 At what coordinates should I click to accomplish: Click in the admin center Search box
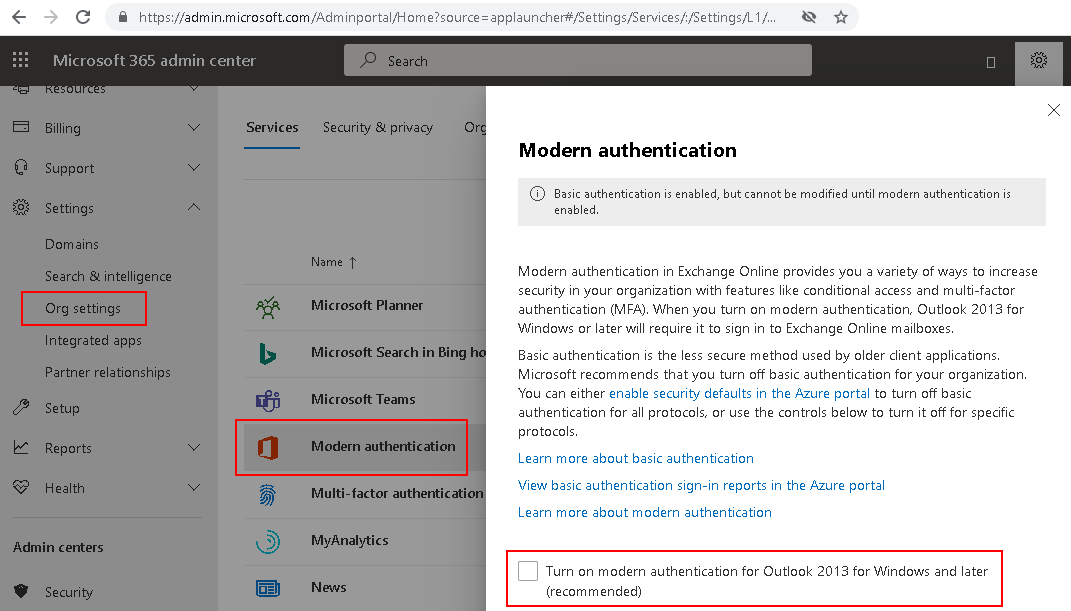pos(578,60)
